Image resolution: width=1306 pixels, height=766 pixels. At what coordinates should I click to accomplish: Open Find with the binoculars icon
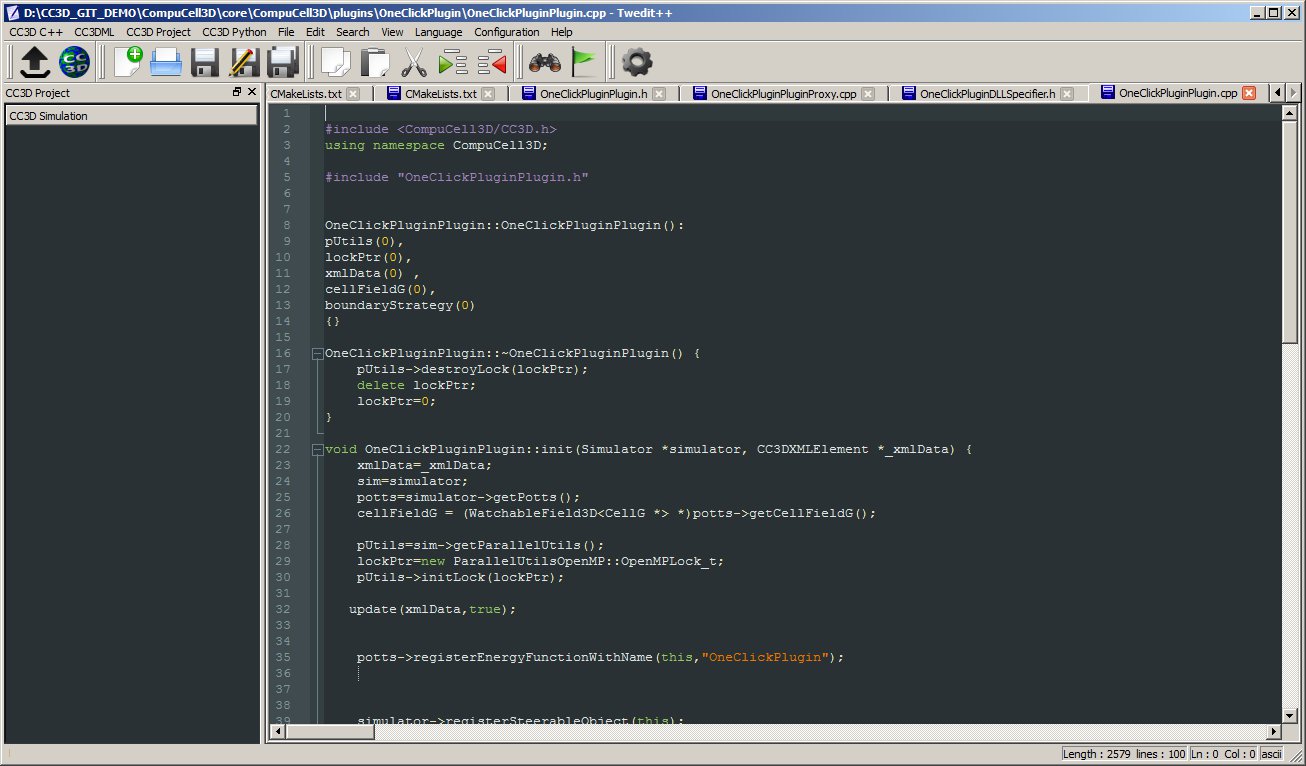tap(544, 63)
